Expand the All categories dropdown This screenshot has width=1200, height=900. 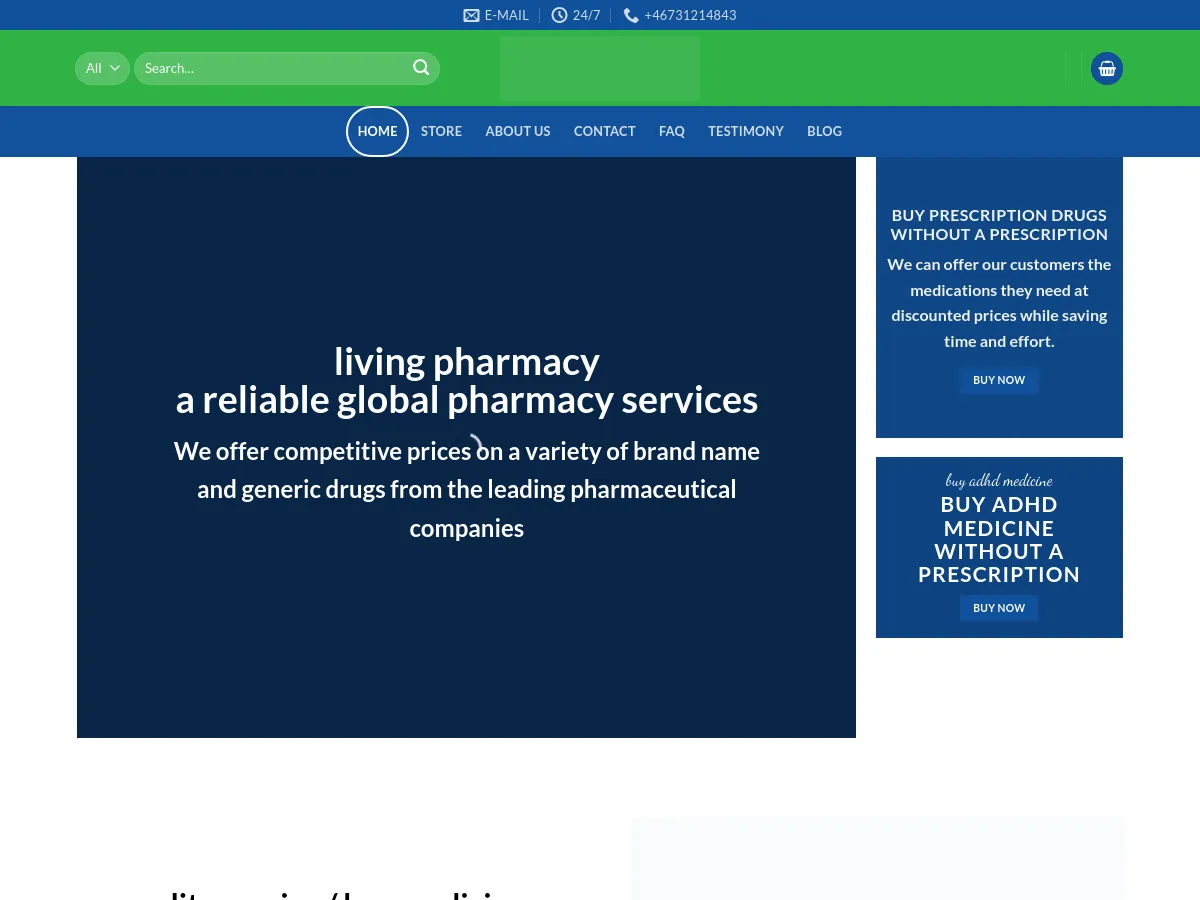click(102, 68)
